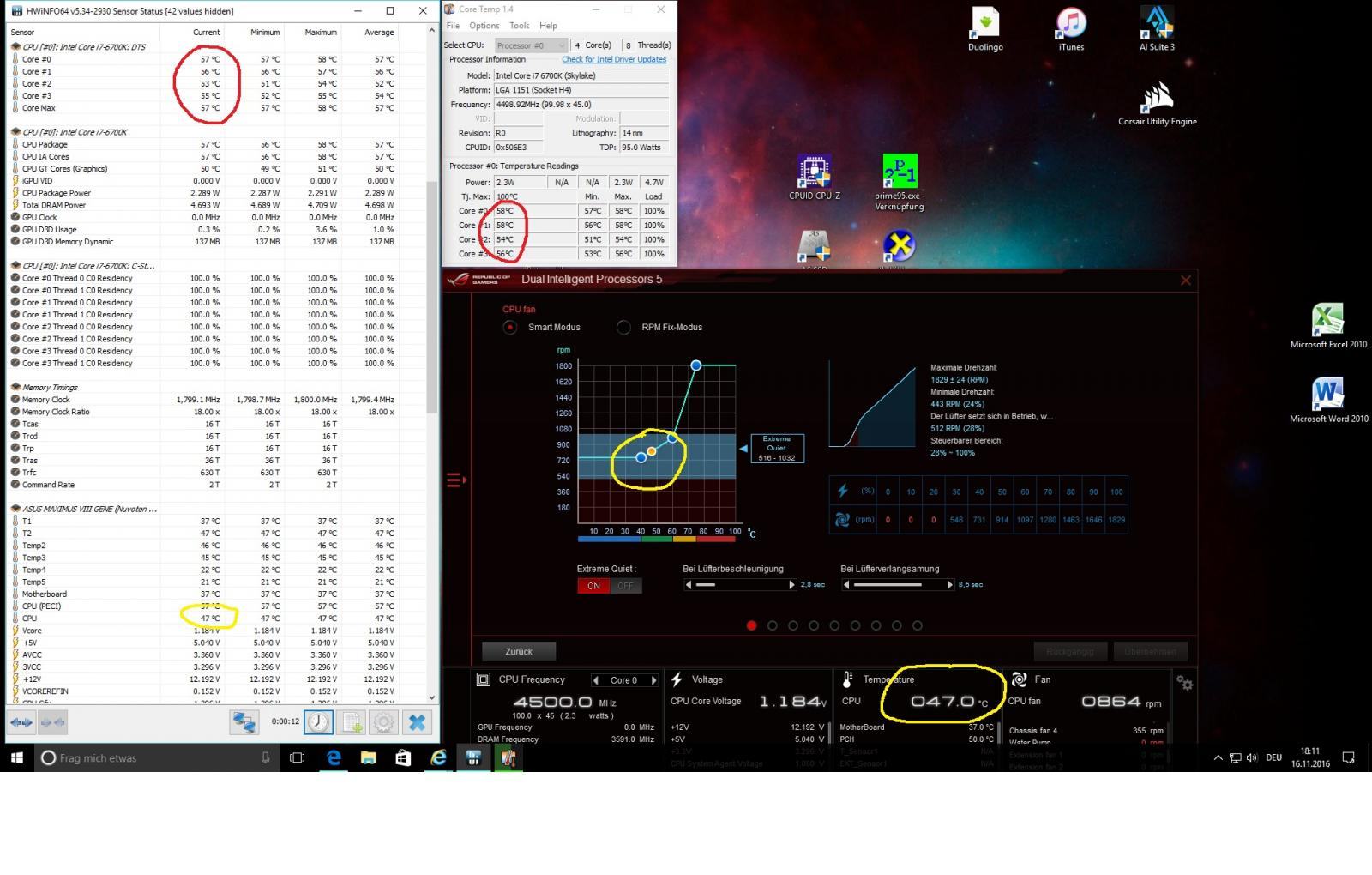Decrease Bei Lüfterbeschleunigung with left arrow
Viewport: 1372px width, 875px height.
pyautogui.click(x=689, y=585)
